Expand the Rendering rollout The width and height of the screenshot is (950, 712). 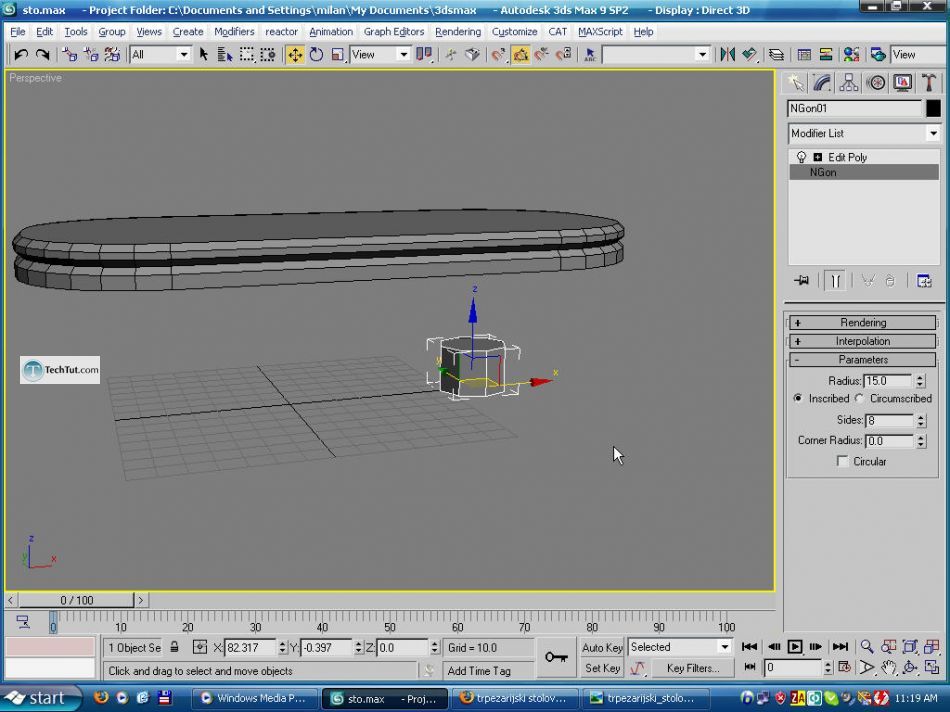[863, 322]
